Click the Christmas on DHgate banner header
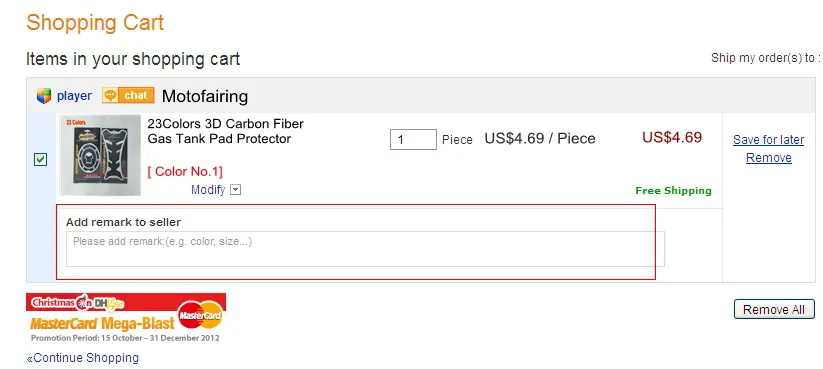The image size is (823, 369). click(x=126, y=302)
